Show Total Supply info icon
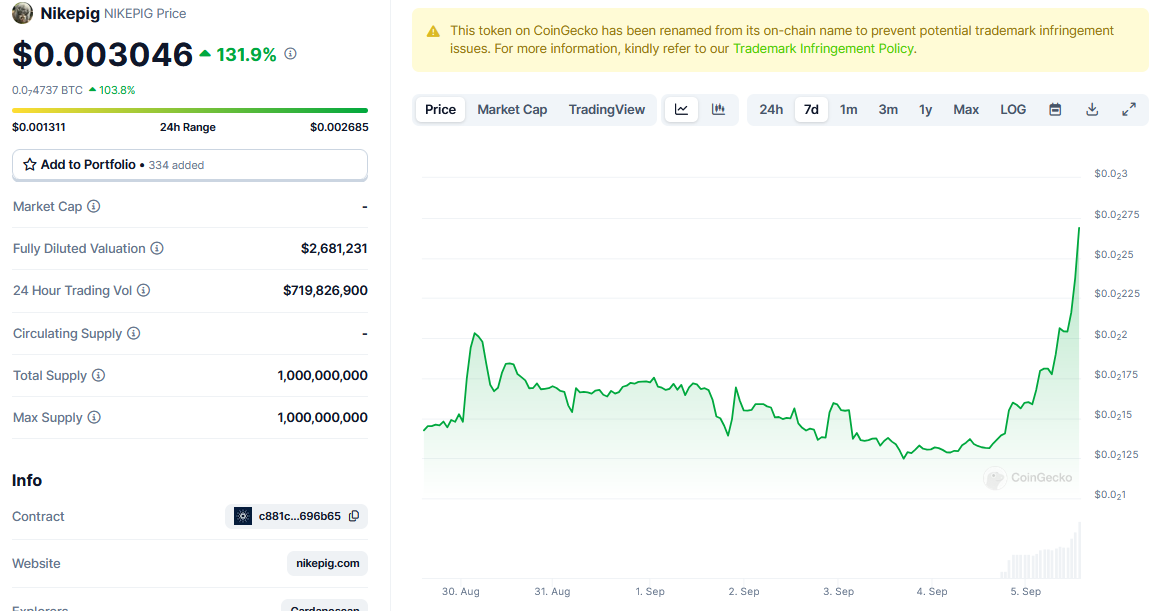Screen dimensions: 1163x611 coord(99,375)
